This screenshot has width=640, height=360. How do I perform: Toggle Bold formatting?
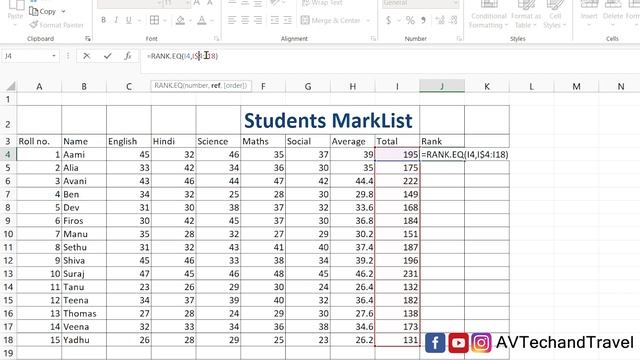pos(103,20)
